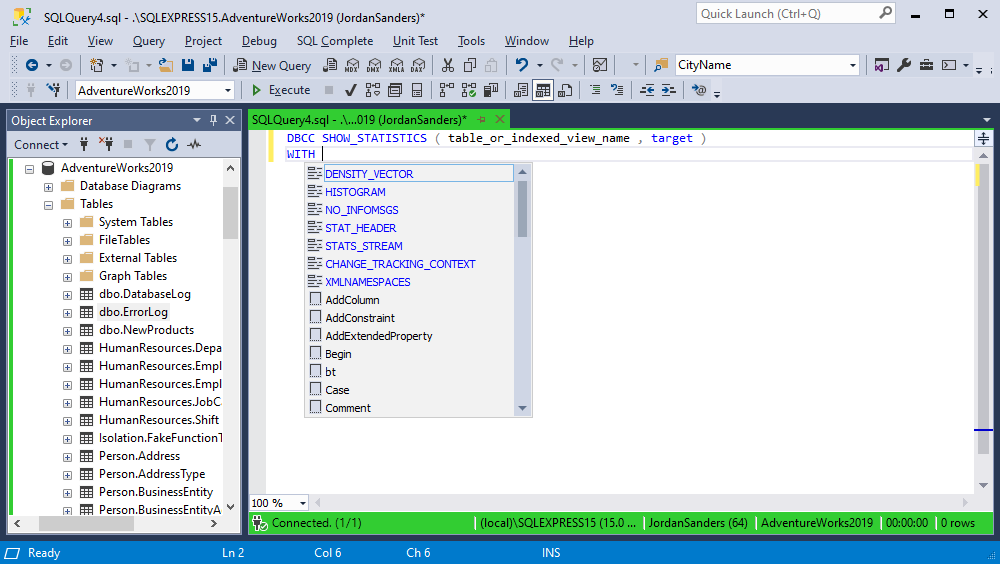1000x564 pixels.
Task: Open the Connect dropdown in Object Explorer
Action: [41, 145]
